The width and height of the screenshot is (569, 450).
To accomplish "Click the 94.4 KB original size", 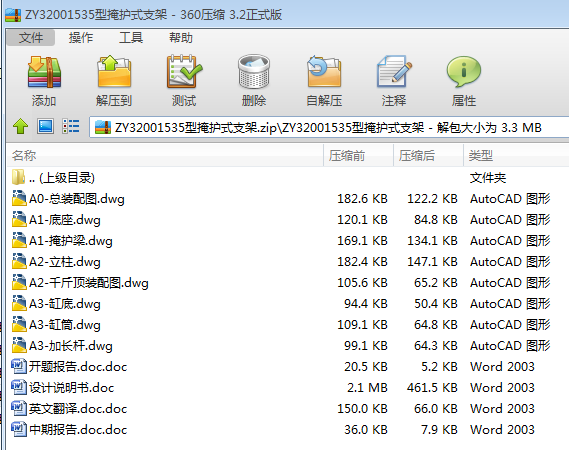I will coord(366,304).
